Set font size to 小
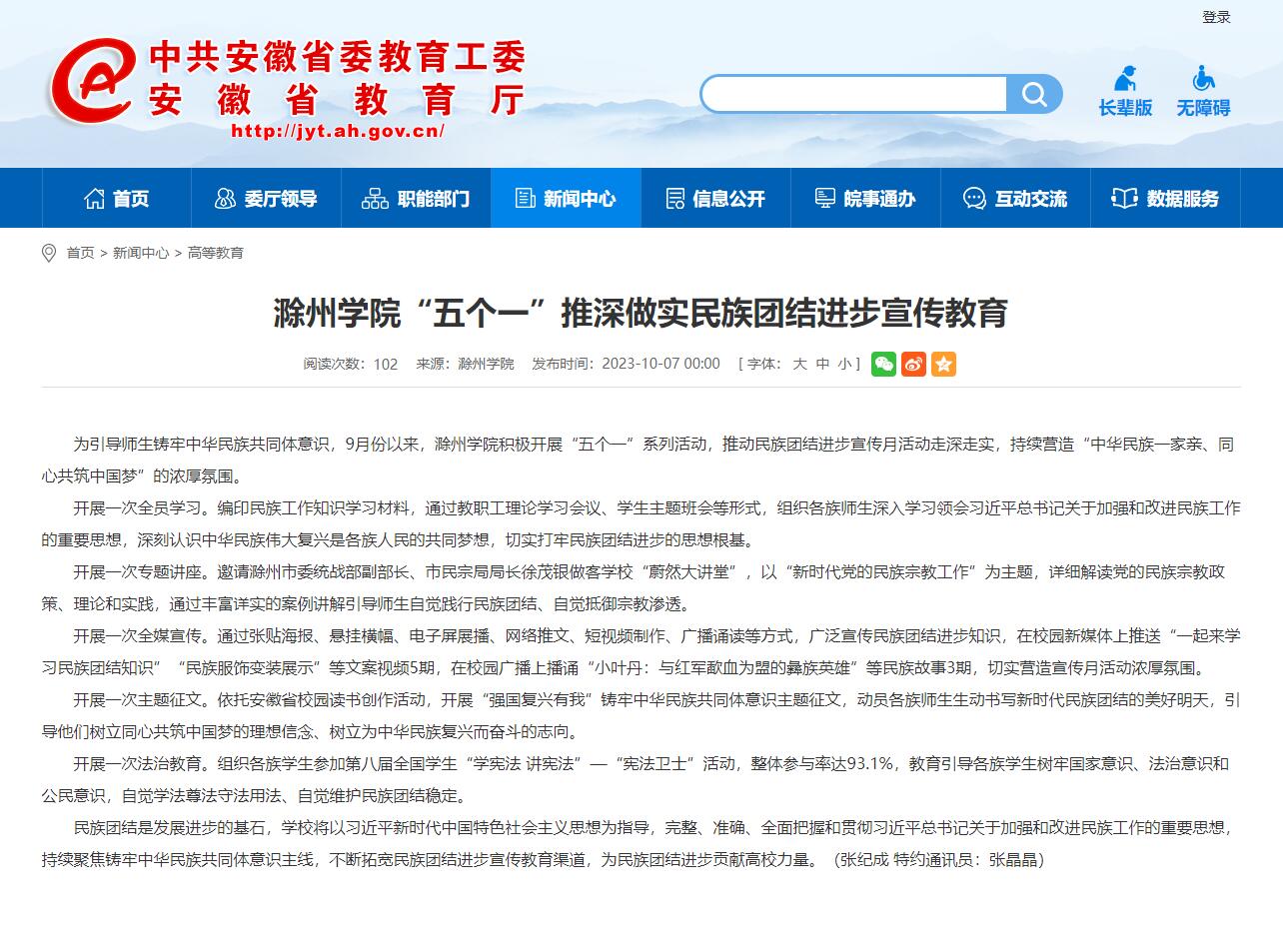This screenshot has height=952, width=1283. click(845, 364)
